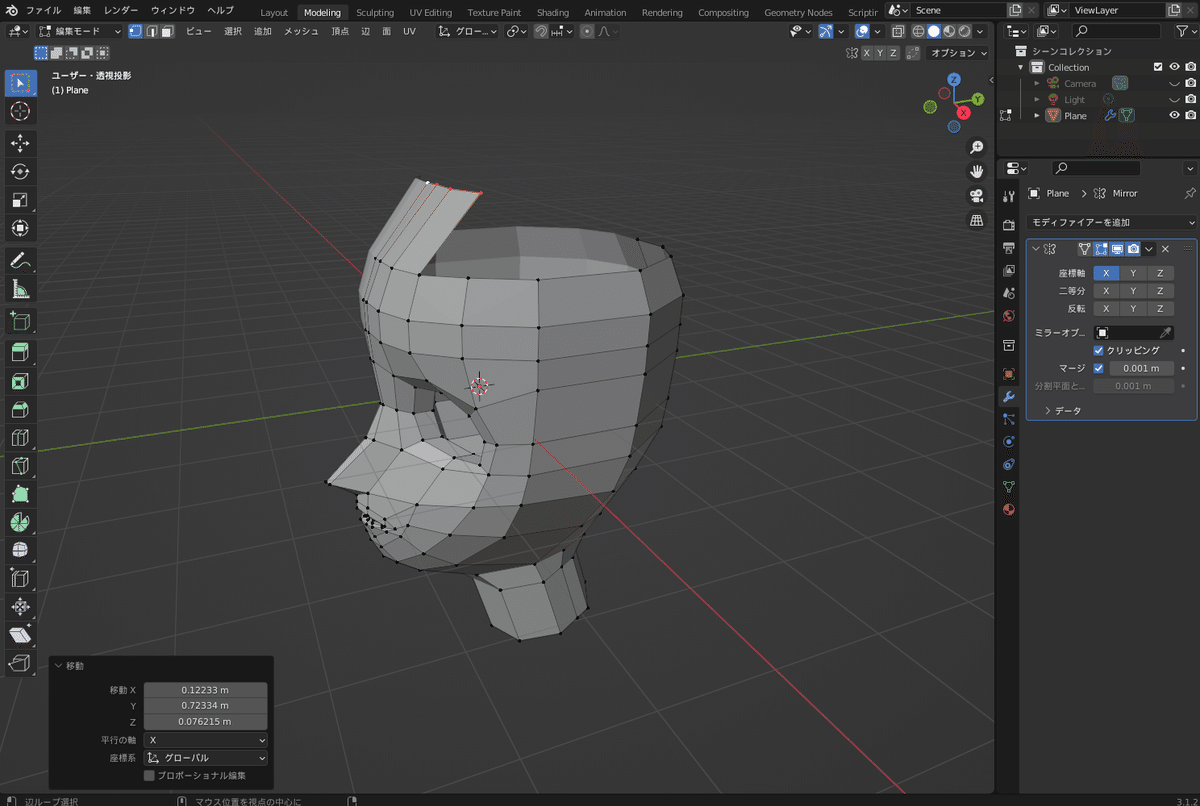Toggle 座標軸 Y mirror axis

[1133, 273]
